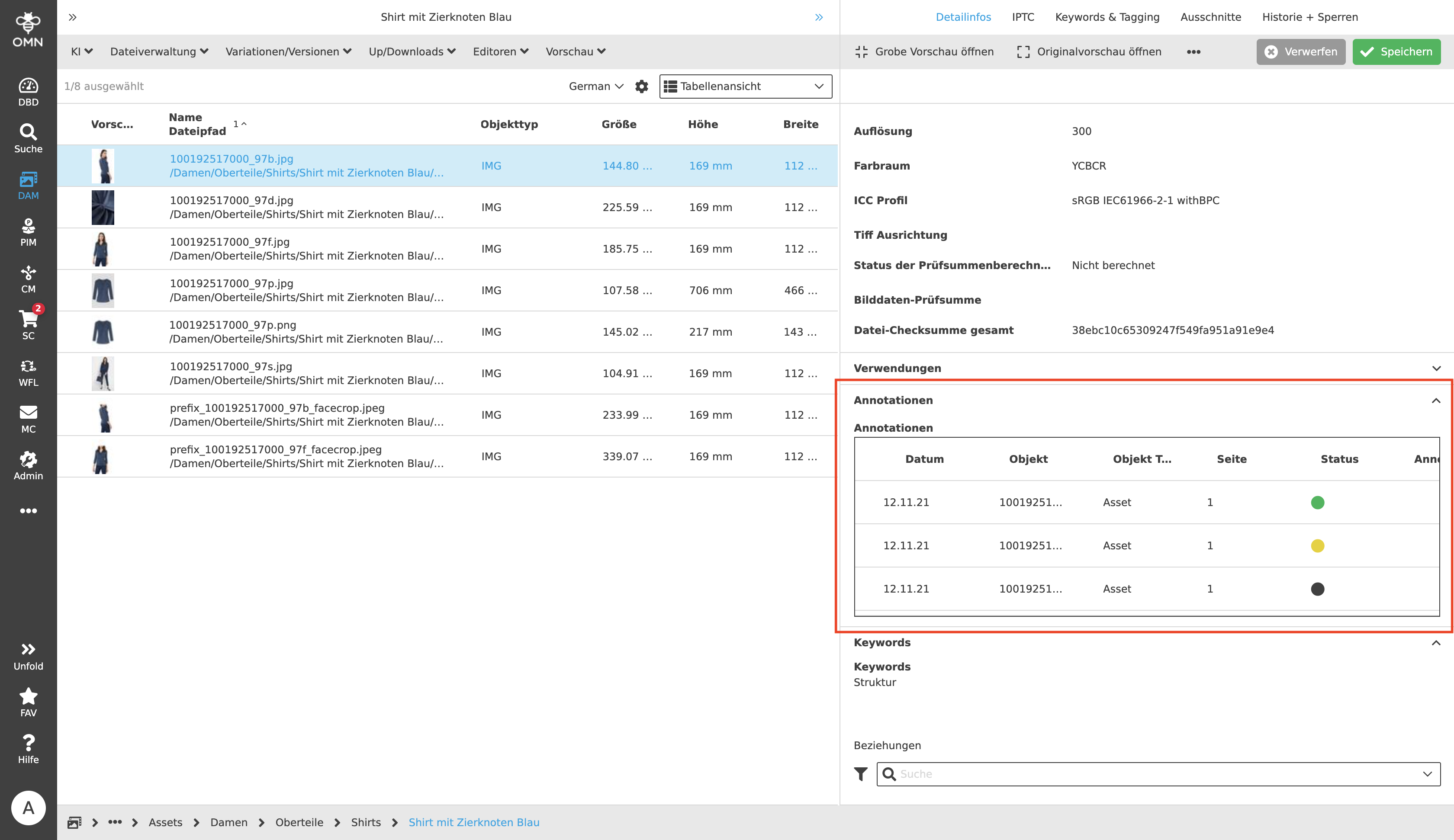Open the DBD dashboard icon in sidebar

coord(28,92)
